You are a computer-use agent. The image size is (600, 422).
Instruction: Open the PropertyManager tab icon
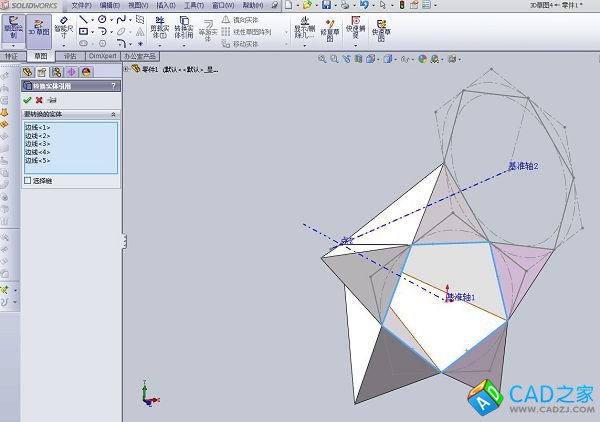42,71
